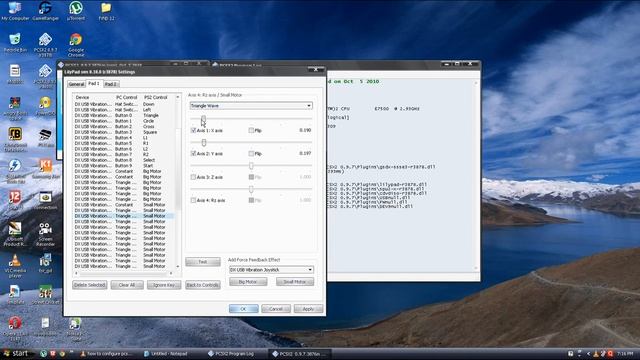Toggle Flip checkbox for Axis 2
The height and width of the screenshot is (360, 640).
[x=251, y=153]
